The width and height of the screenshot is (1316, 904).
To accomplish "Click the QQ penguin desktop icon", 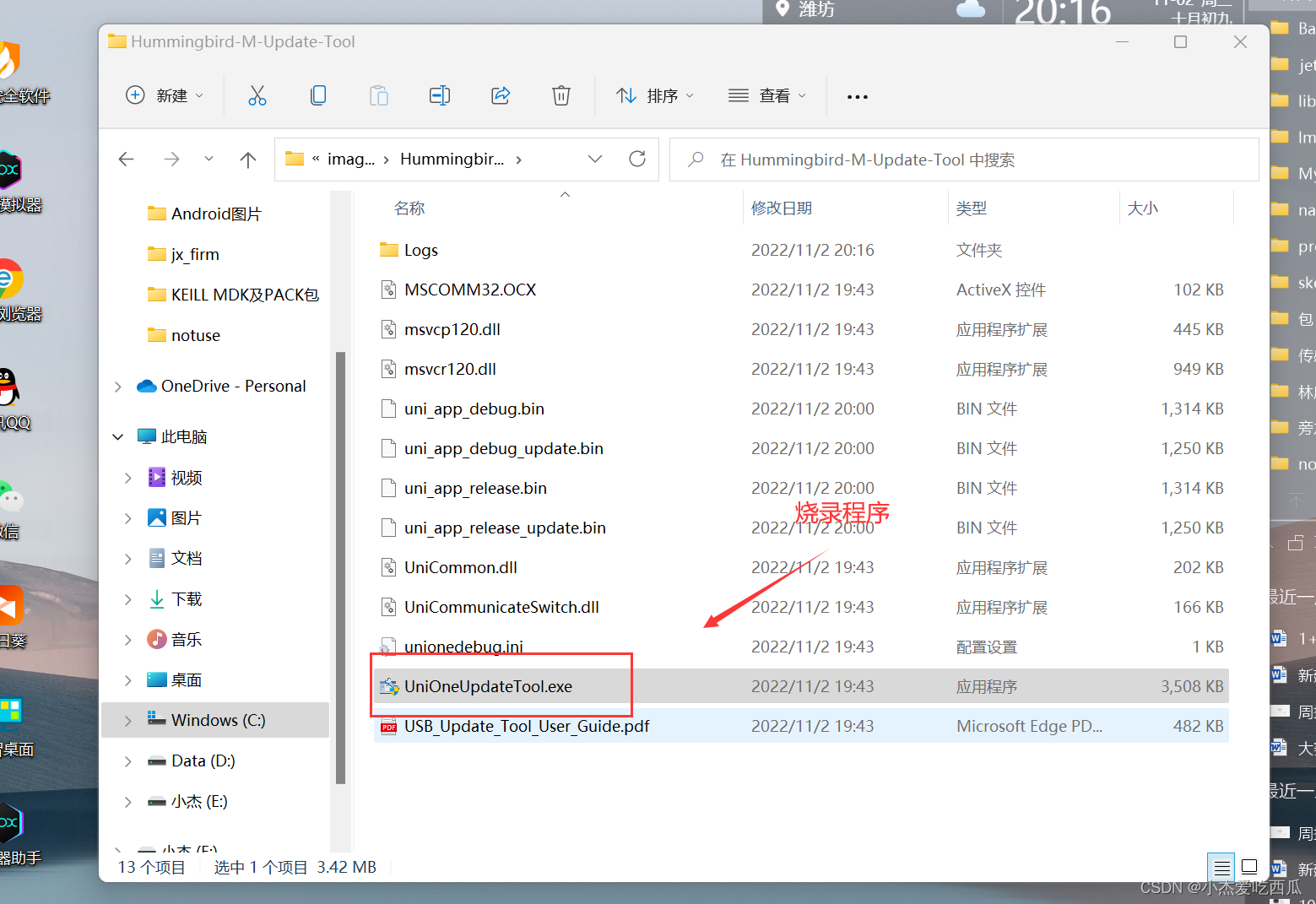I will click(10, 388).
